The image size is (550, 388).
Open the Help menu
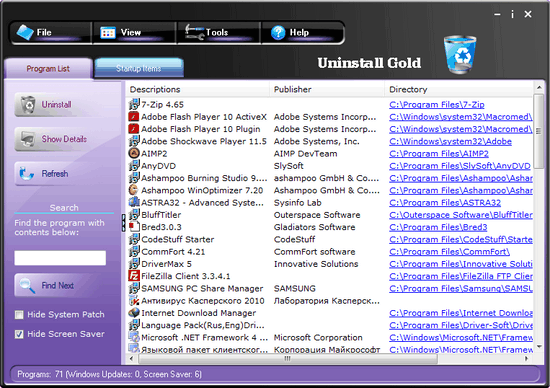pos(302,33)
